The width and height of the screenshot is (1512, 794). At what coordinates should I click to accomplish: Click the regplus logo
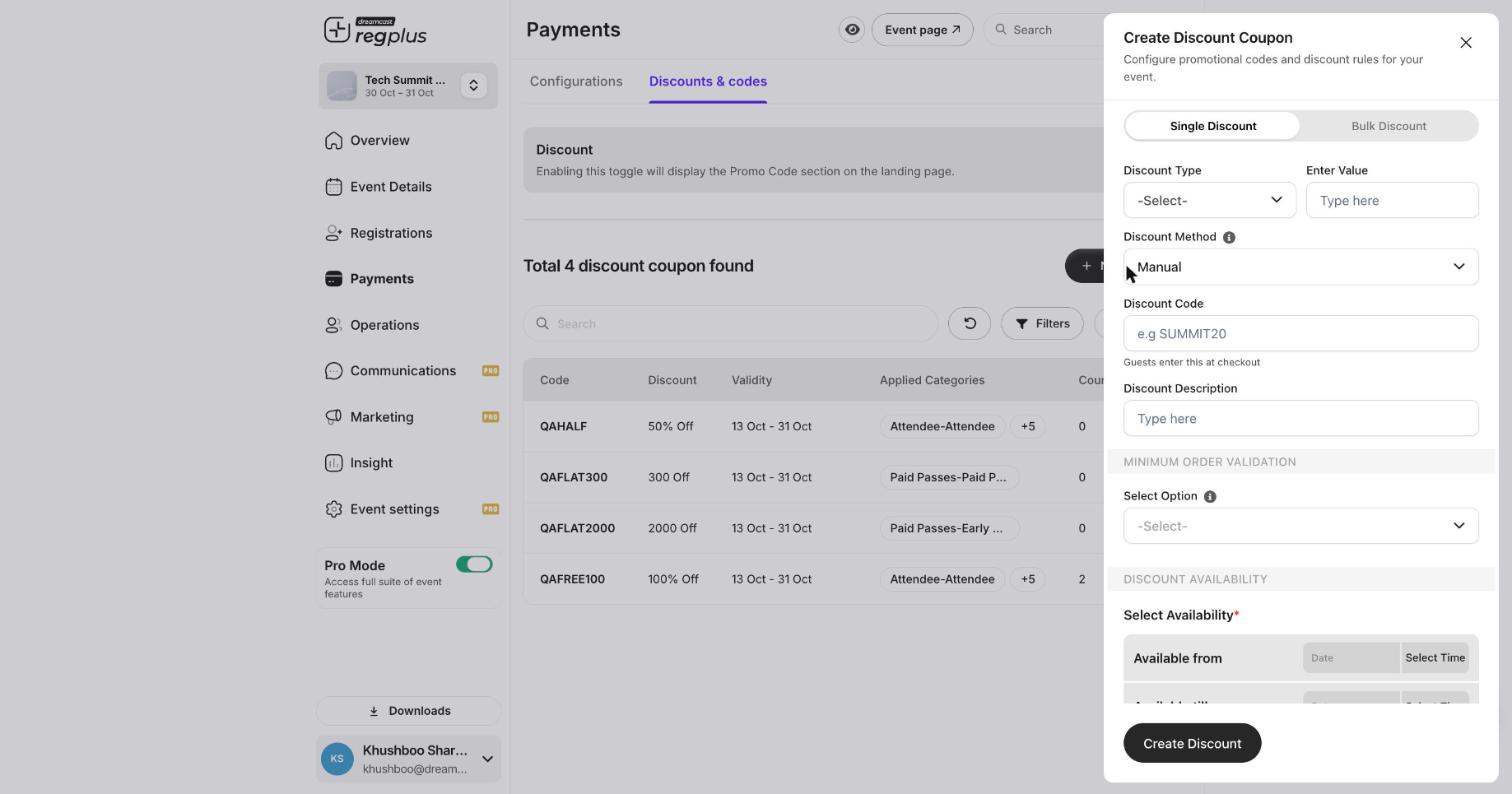375,31
